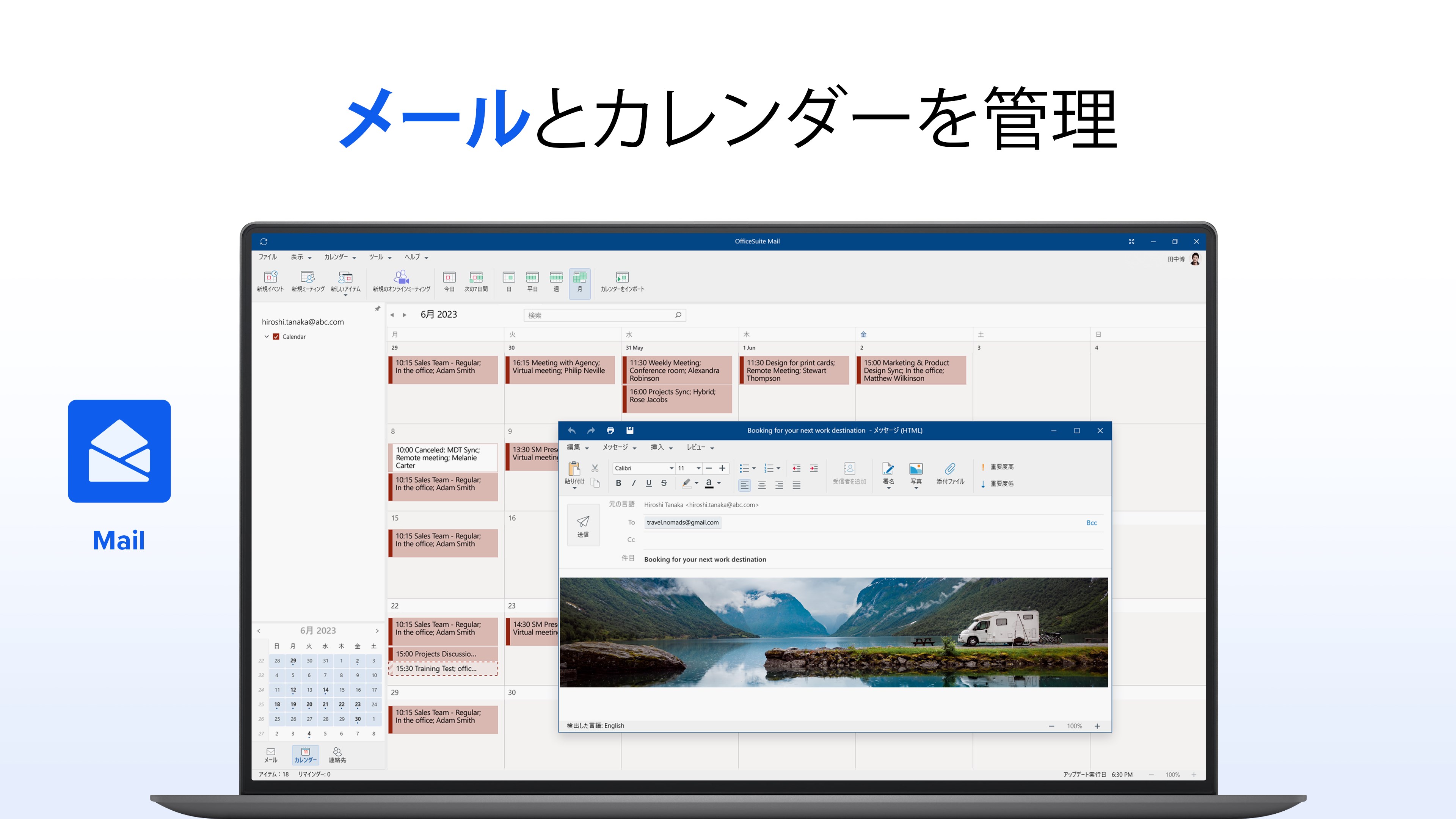This screenshot has width=1456, height=819.
Task: Open the ツール menu
Action: pyautogui.click(x=380, y=257)
